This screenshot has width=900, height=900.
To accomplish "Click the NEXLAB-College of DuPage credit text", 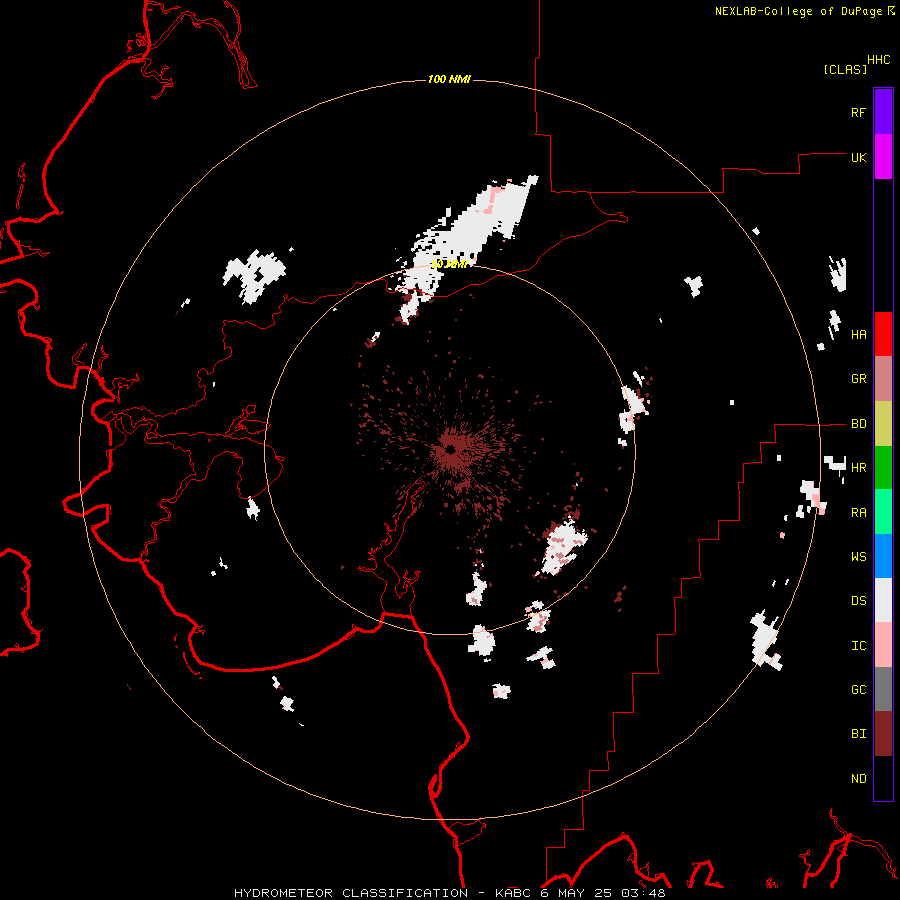I will coord(798,11).
